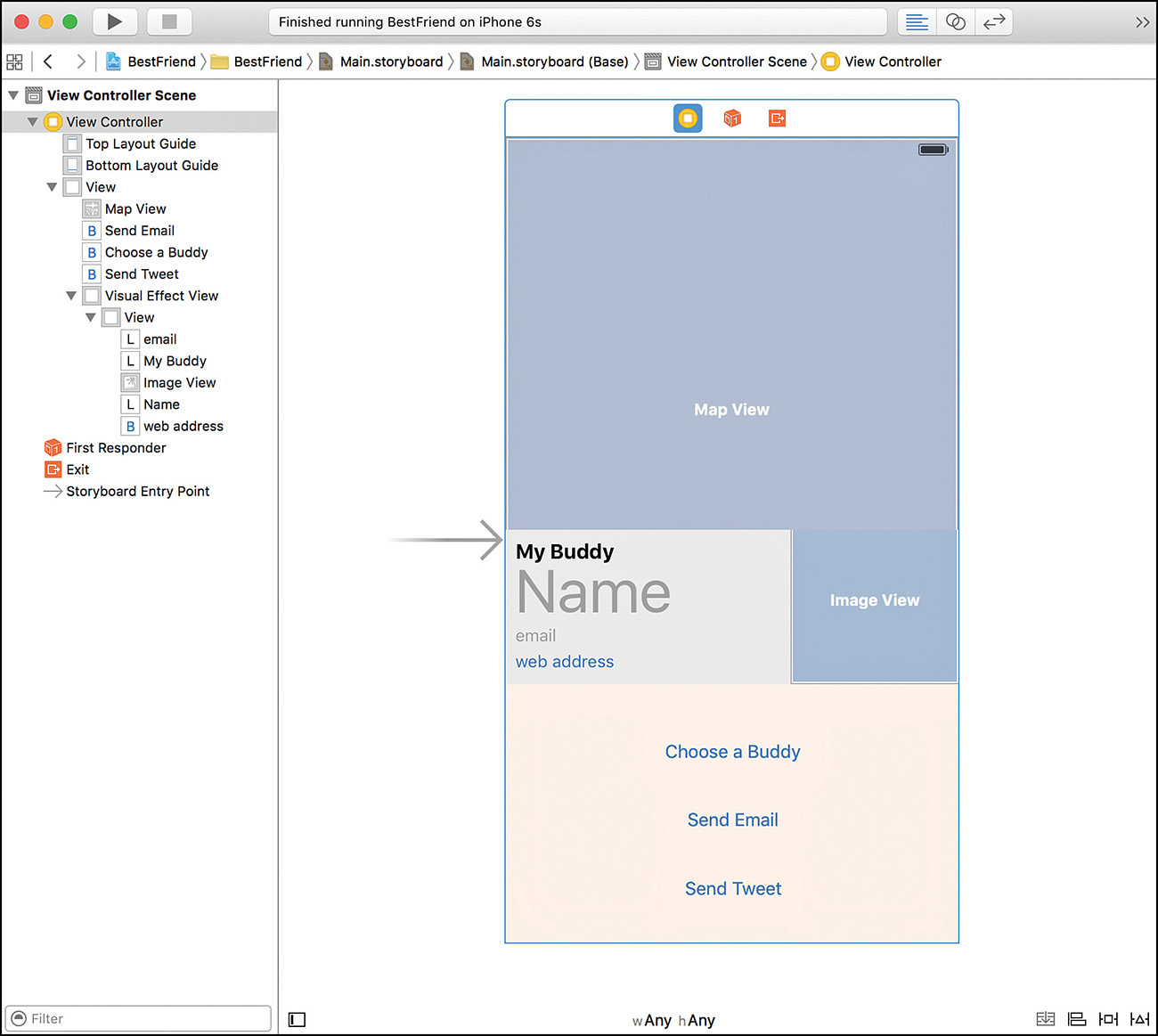Collapse nested View inside Visual Effect View

[x=91, y=317]
